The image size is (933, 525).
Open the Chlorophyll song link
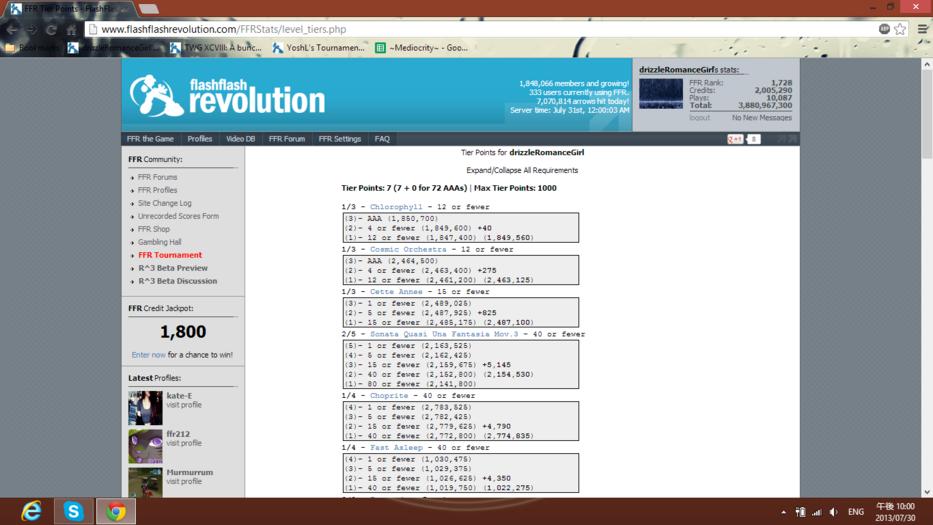click(396, 207)
